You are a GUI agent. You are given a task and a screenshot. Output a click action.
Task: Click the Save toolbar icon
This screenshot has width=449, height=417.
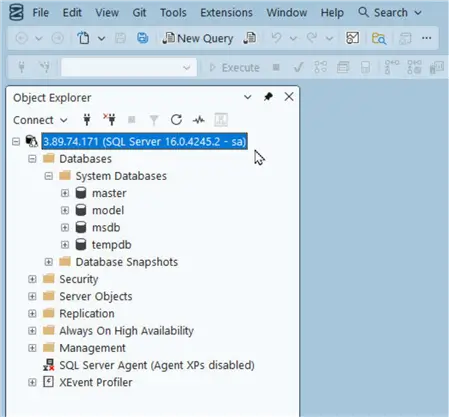pos(120,38)
